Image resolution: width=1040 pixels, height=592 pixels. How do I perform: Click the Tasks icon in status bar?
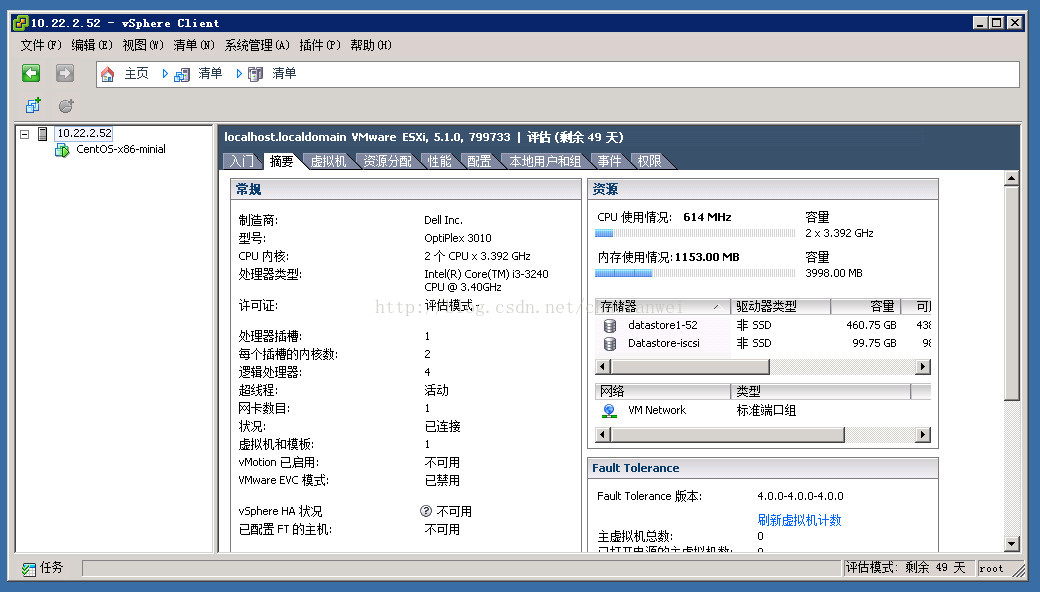point(29,569)
